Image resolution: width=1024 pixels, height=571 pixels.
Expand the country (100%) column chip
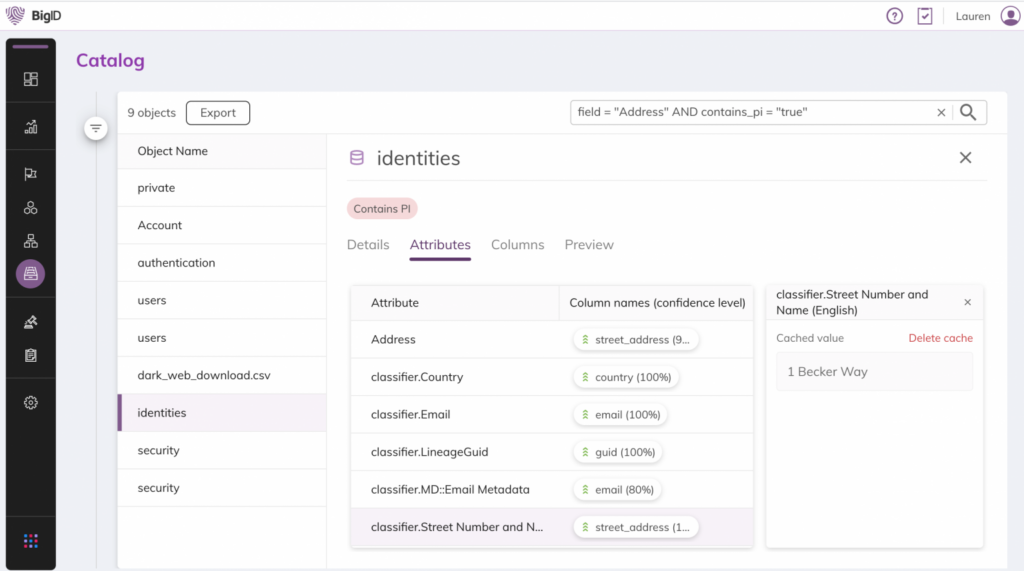tap(626, 377)
